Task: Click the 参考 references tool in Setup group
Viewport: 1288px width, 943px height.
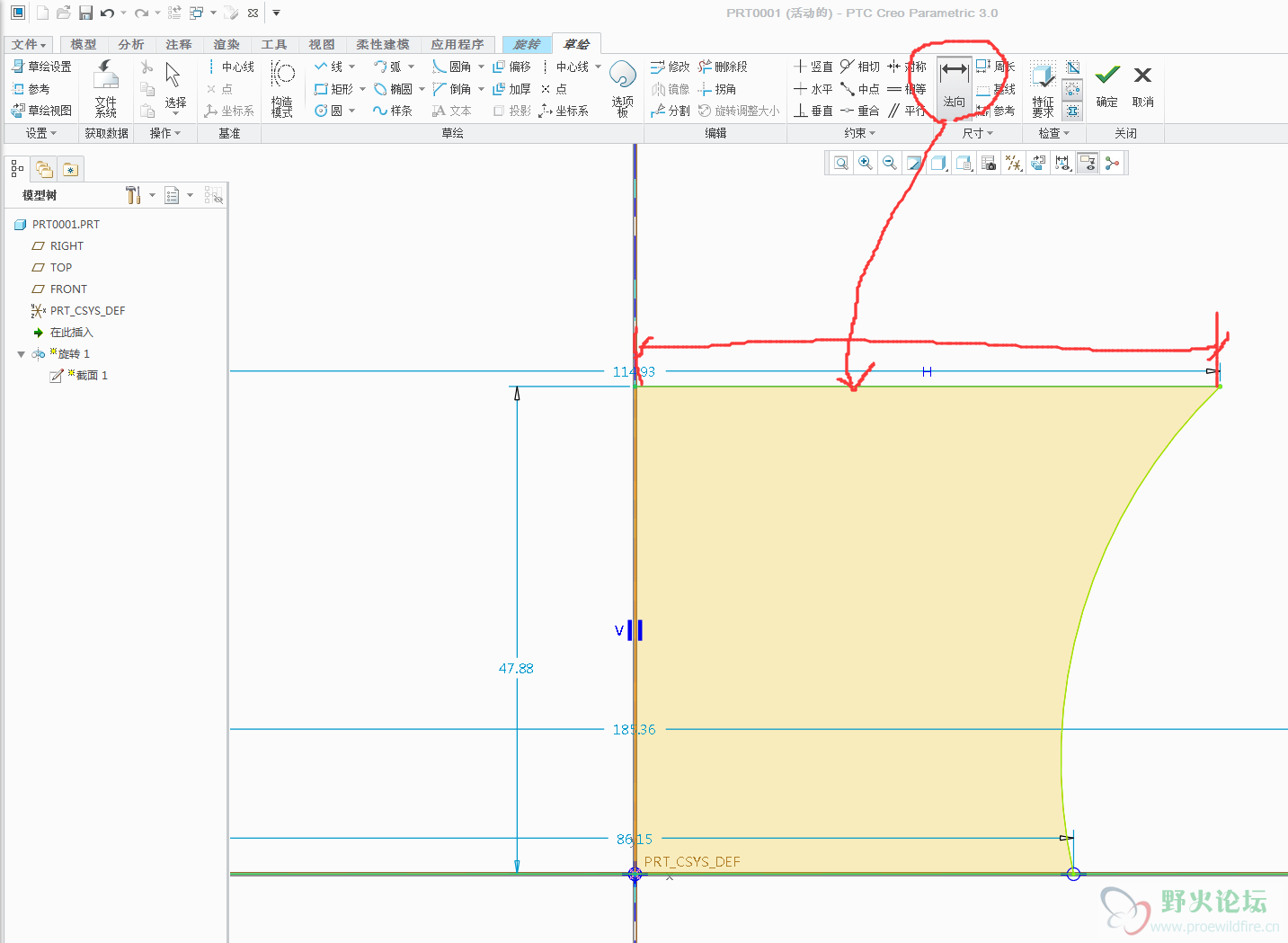Action: pos(31,89)
